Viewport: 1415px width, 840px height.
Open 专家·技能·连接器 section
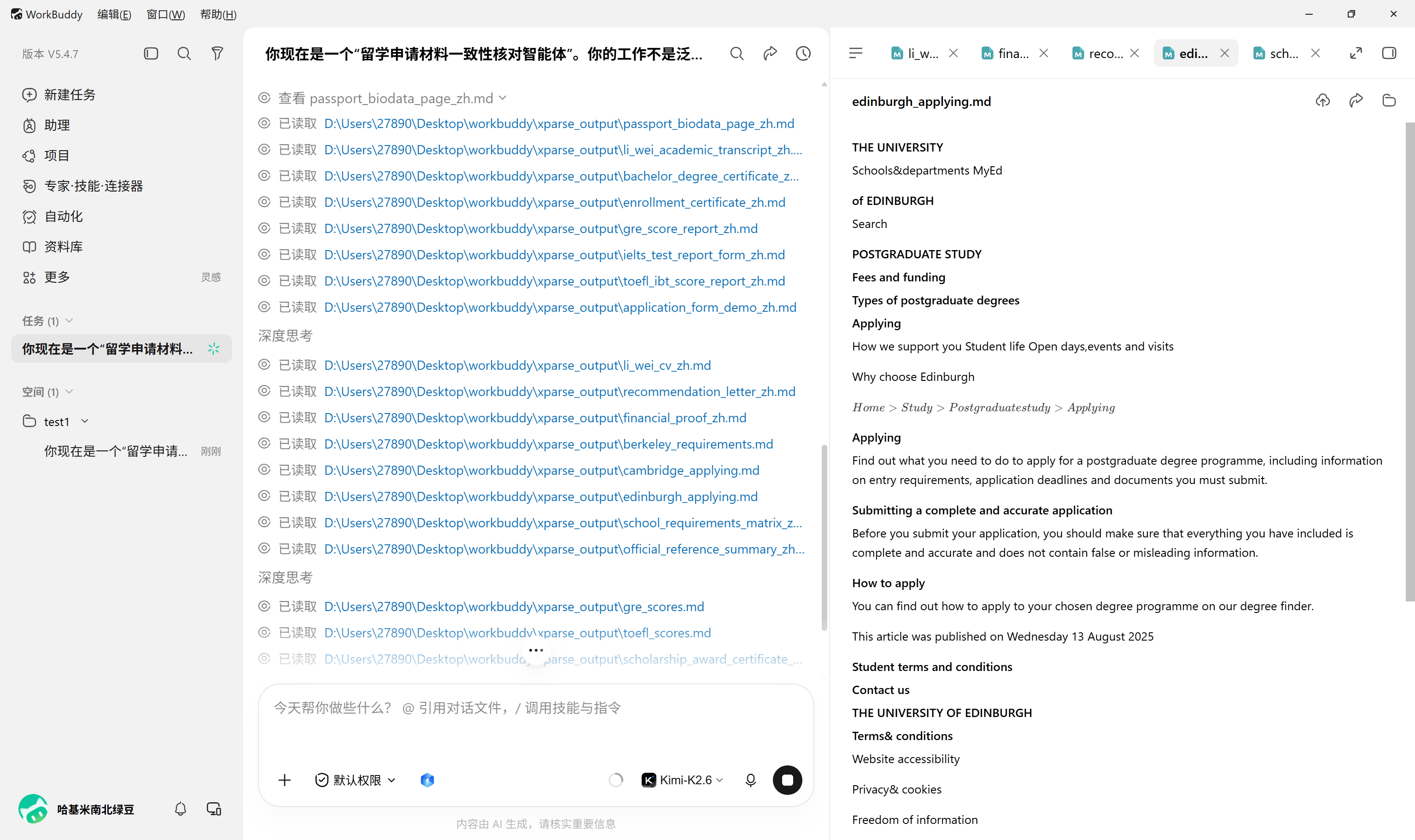point(82,186)
